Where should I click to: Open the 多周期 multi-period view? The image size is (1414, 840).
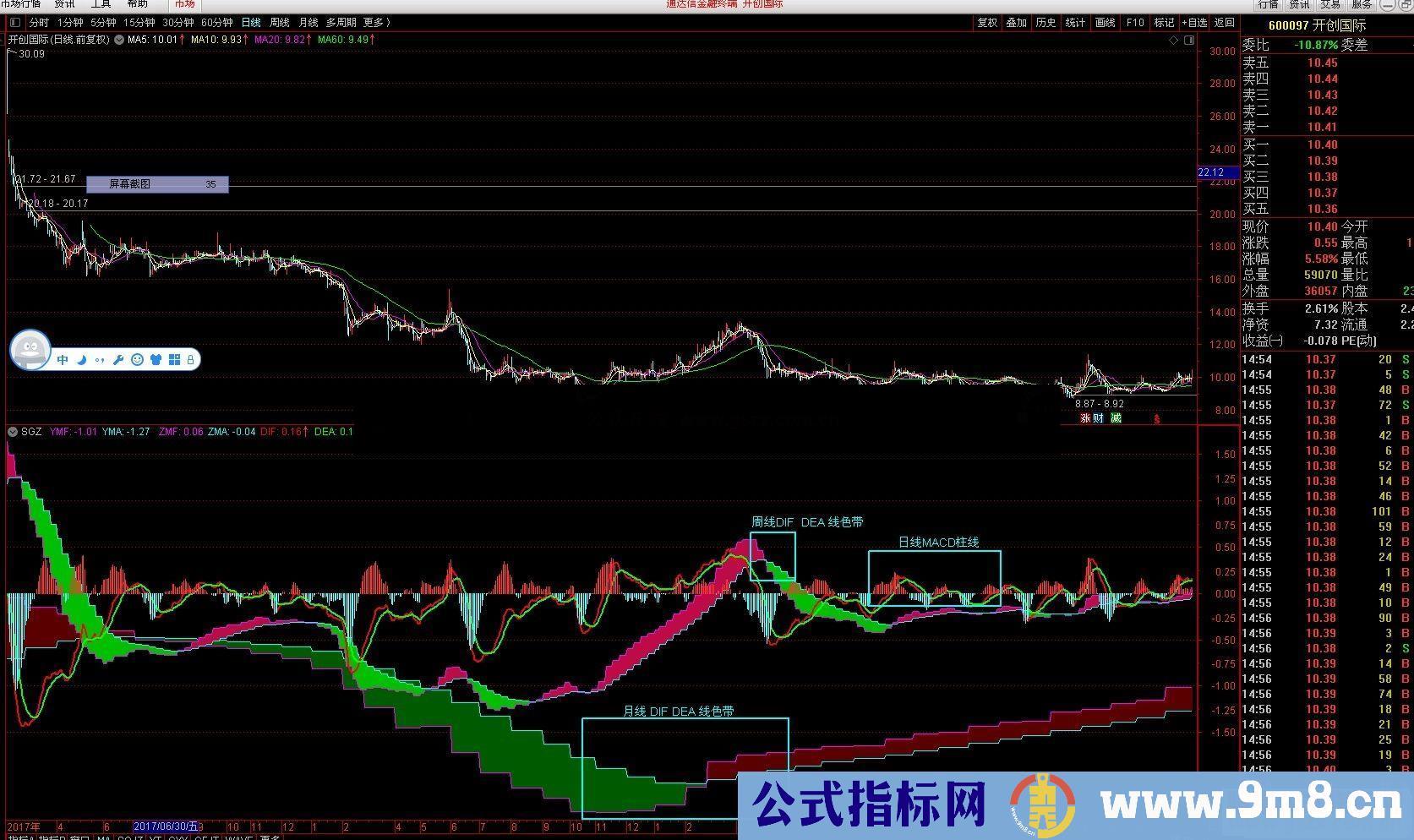341,23
